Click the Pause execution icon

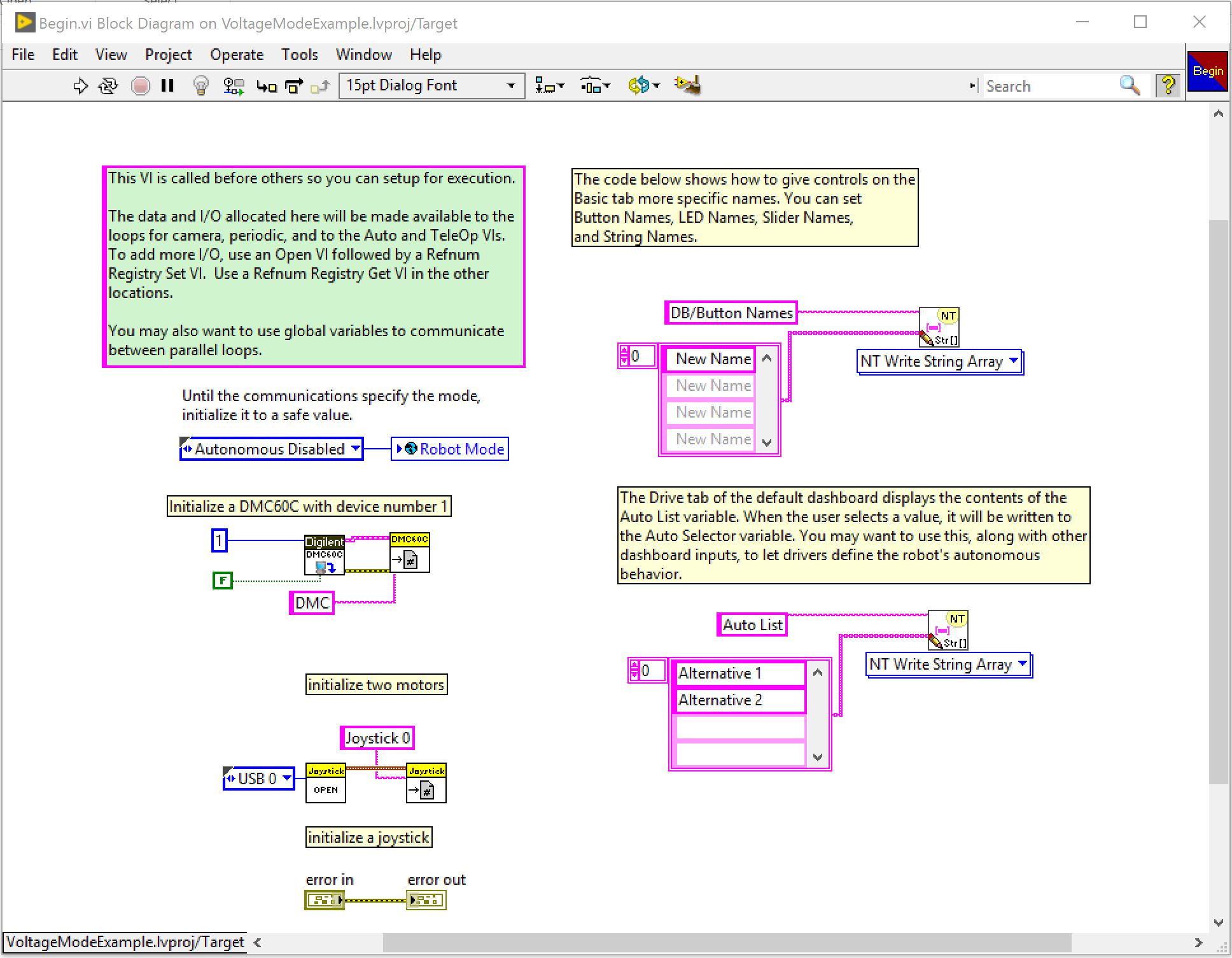tap(168, 86)
